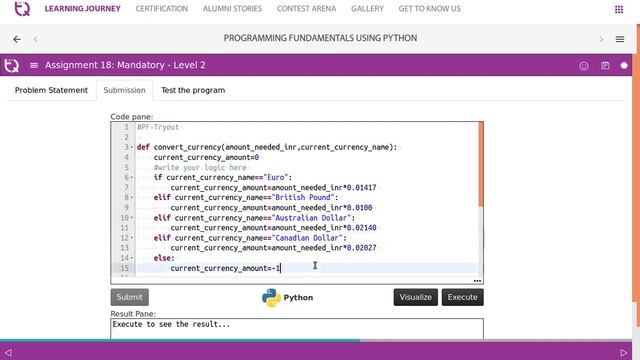Click the smiley feedback icon
This screenshot has width=640, height=360.
[584, 66]
